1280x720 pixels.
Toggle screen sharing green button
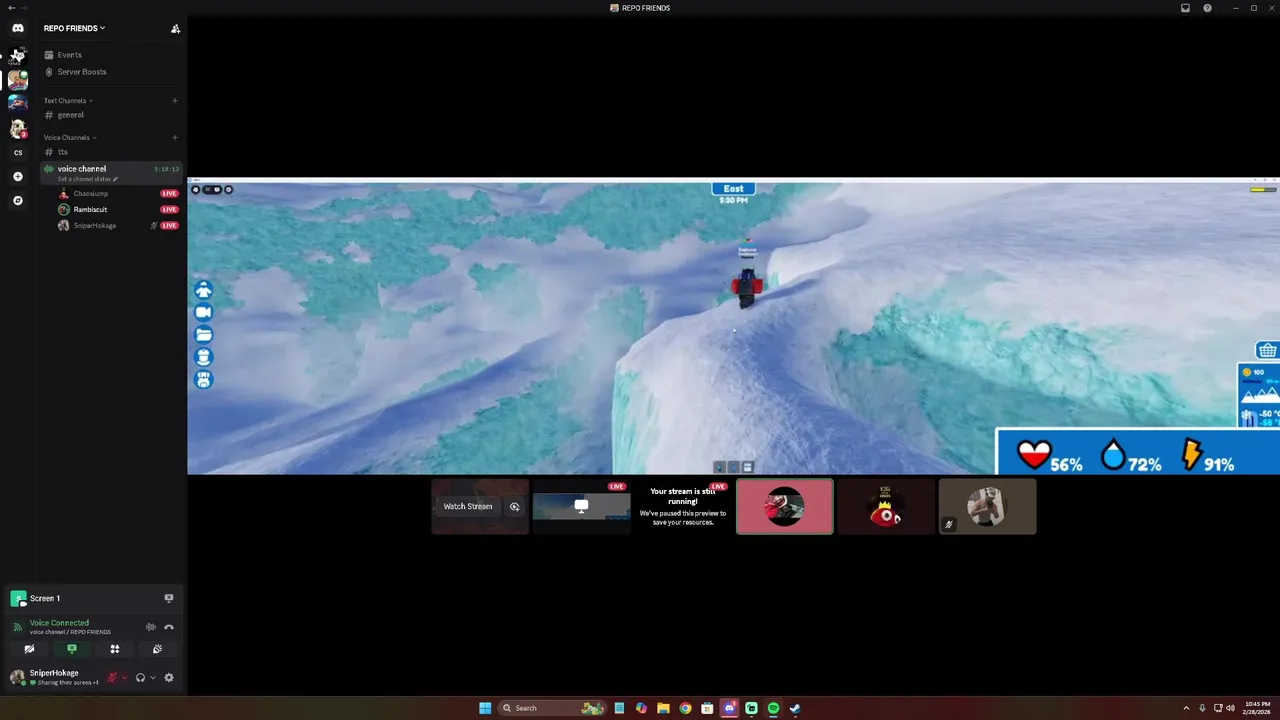(72, 649)
